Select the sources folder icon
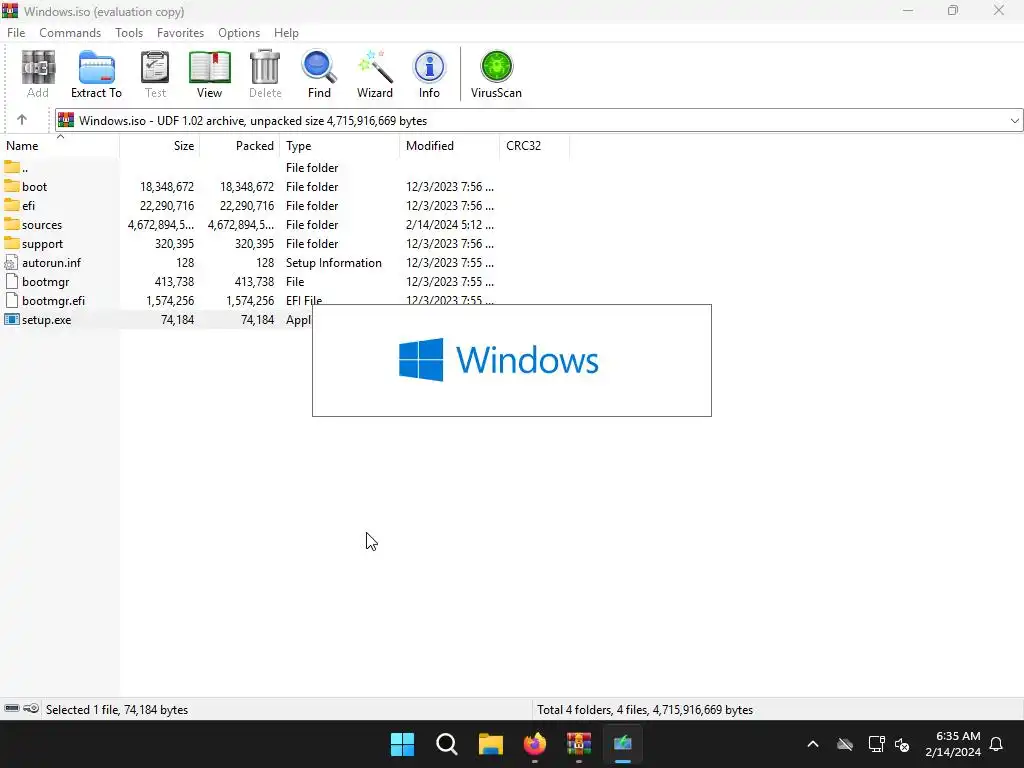The width and height of the screenshot is (1024, 768). [12, 224]
